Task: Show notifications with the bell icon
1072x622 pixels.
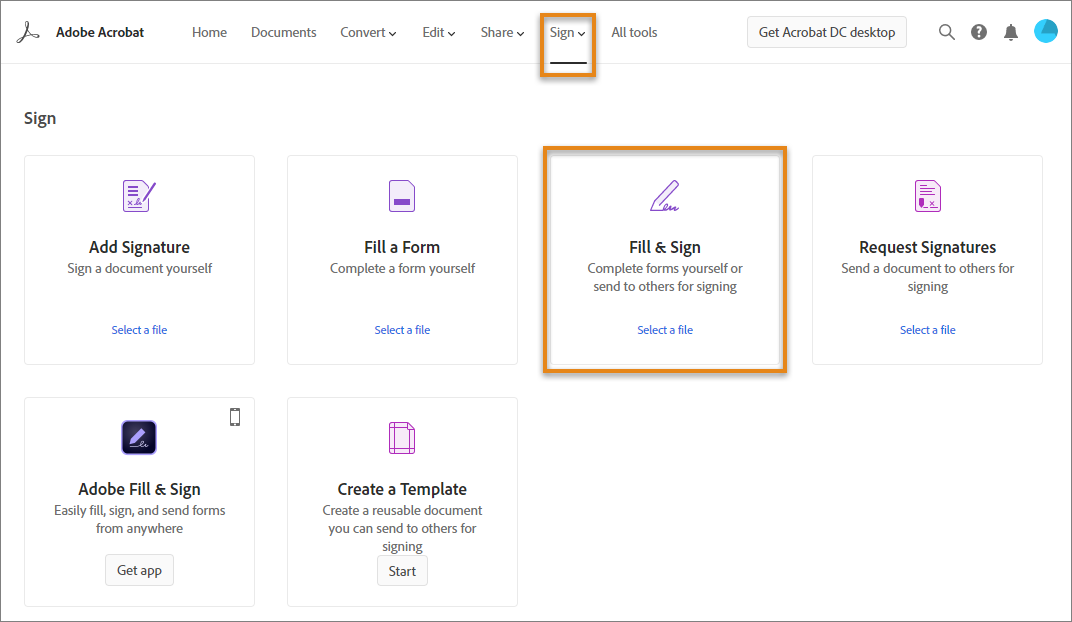Action: 1011,32
